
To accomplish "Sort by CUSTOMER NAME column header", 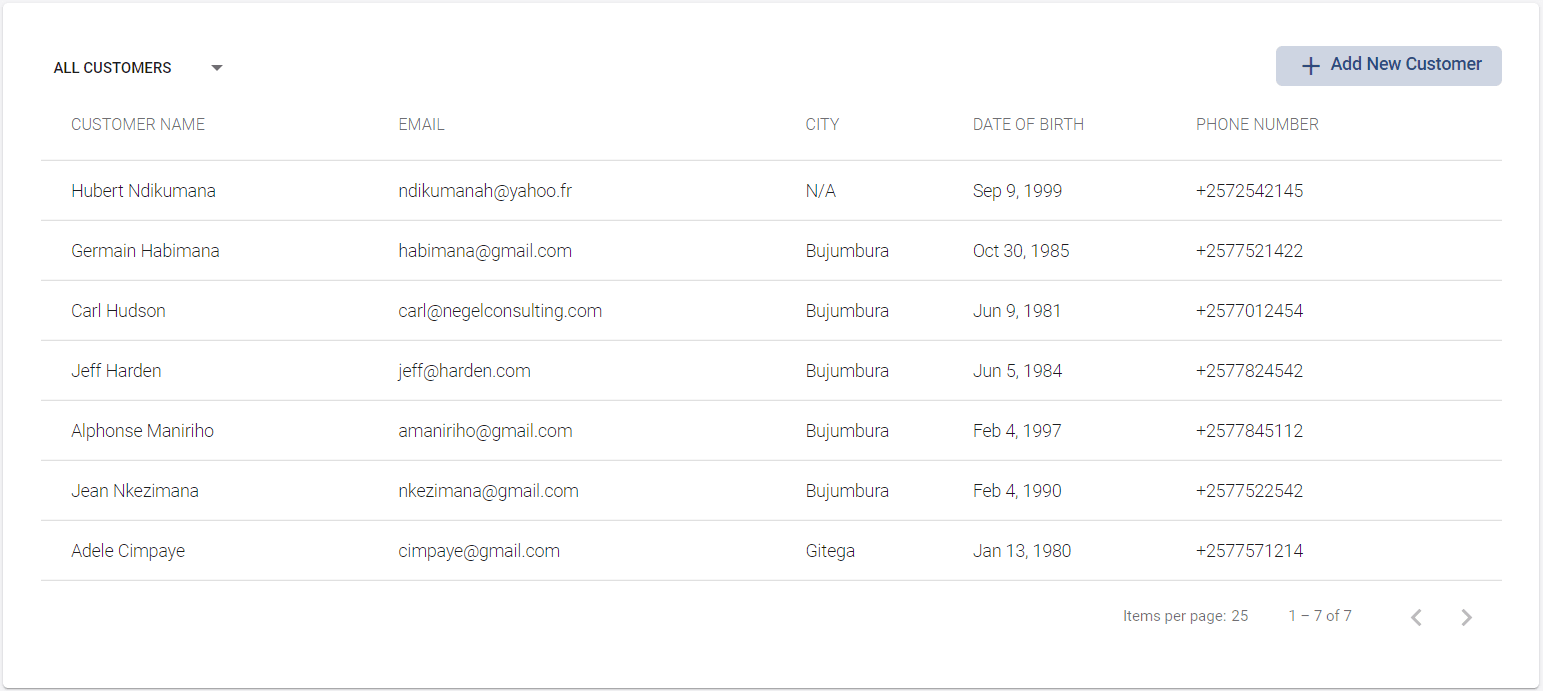I will tap(138, 125).
